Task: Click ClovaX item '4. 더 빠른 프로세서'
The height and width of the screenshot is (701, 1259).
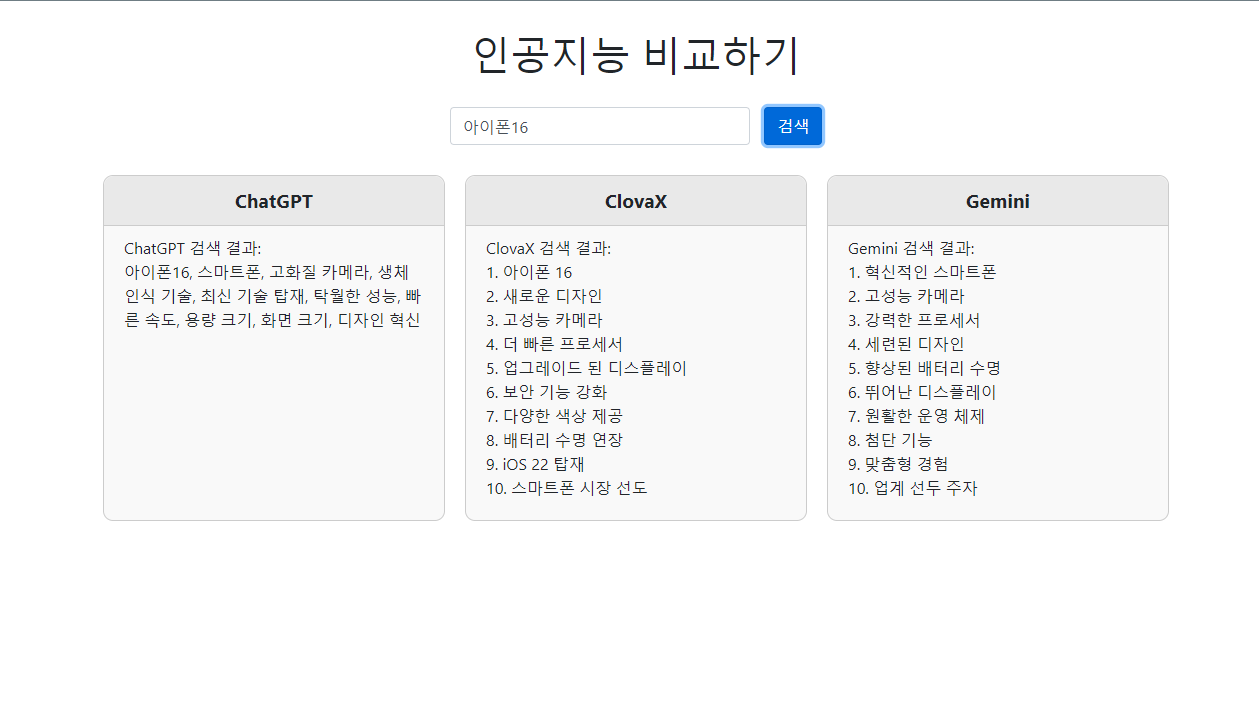Action: tap(555, 344)
